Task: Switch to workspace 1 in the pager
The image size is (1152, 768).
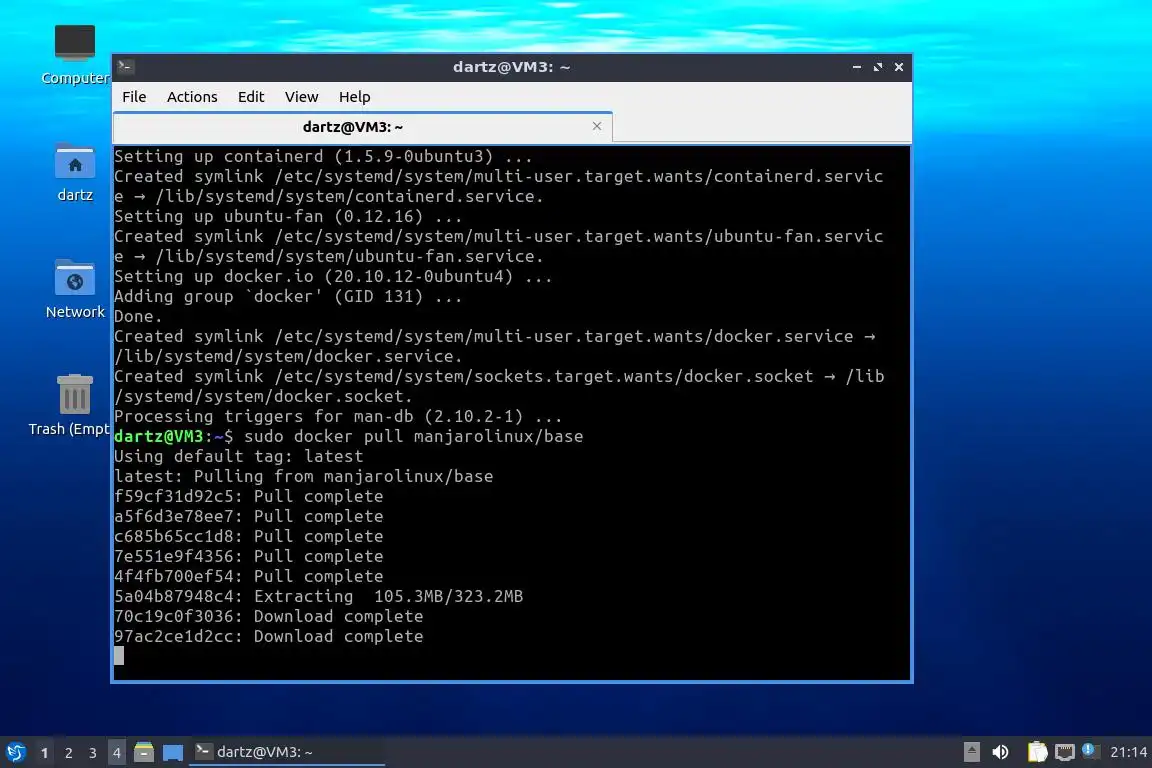Action: coord(45,753)
